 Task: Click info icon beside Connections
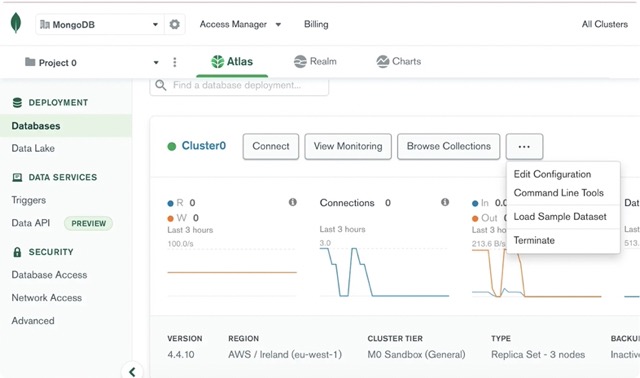[x=445, y=202]
